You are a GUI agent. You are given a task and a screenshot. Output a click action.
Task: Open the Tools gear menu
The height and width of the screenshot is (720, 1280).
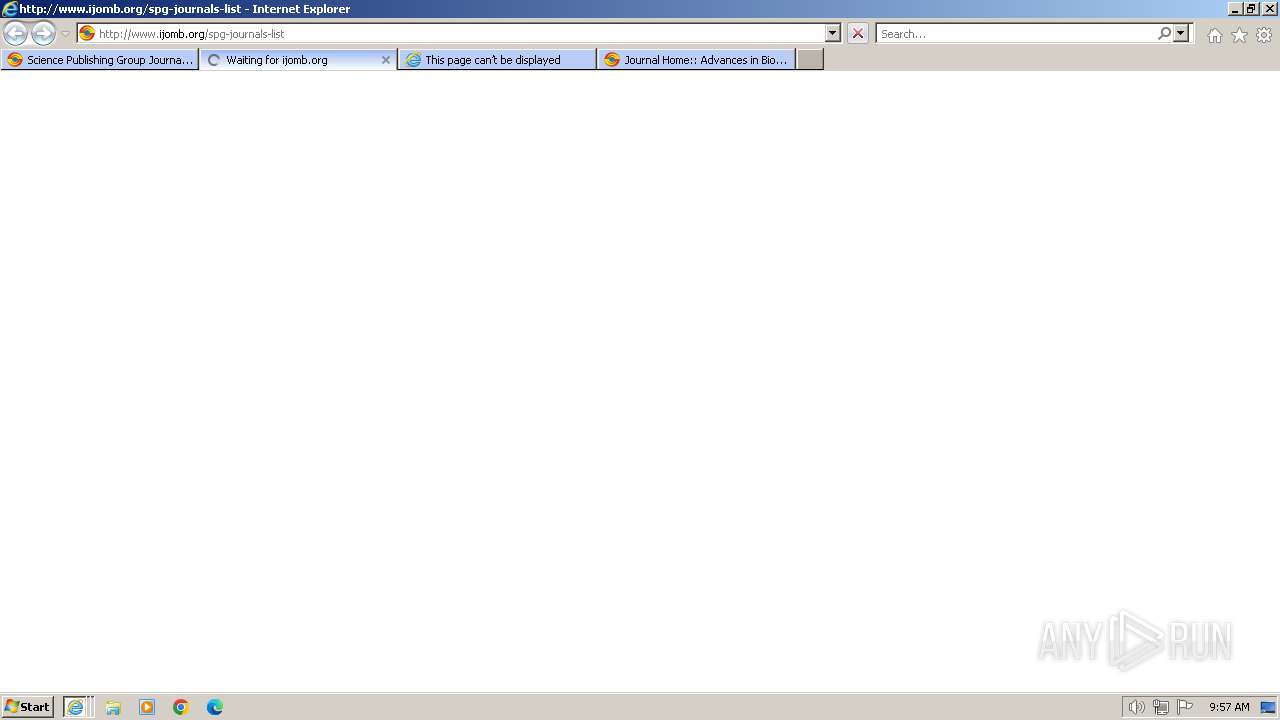[1264, 35]
